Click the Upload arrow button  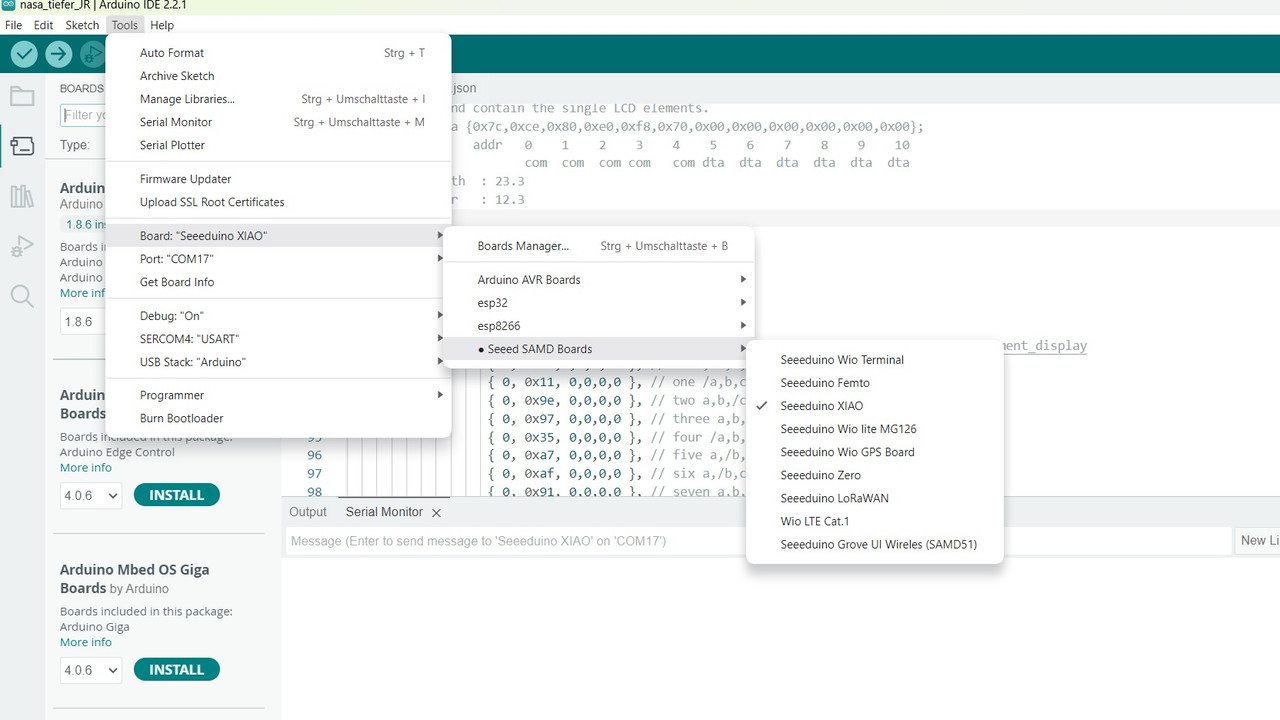coord(59,54)
